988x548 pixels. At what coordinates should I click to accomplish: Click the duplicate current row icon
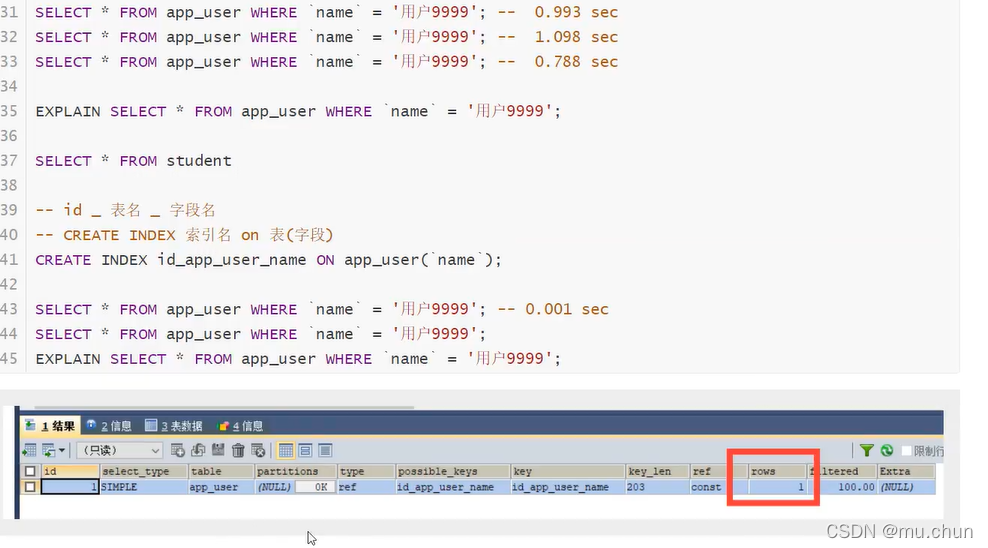pyautogui.click(x=198, y=450)
